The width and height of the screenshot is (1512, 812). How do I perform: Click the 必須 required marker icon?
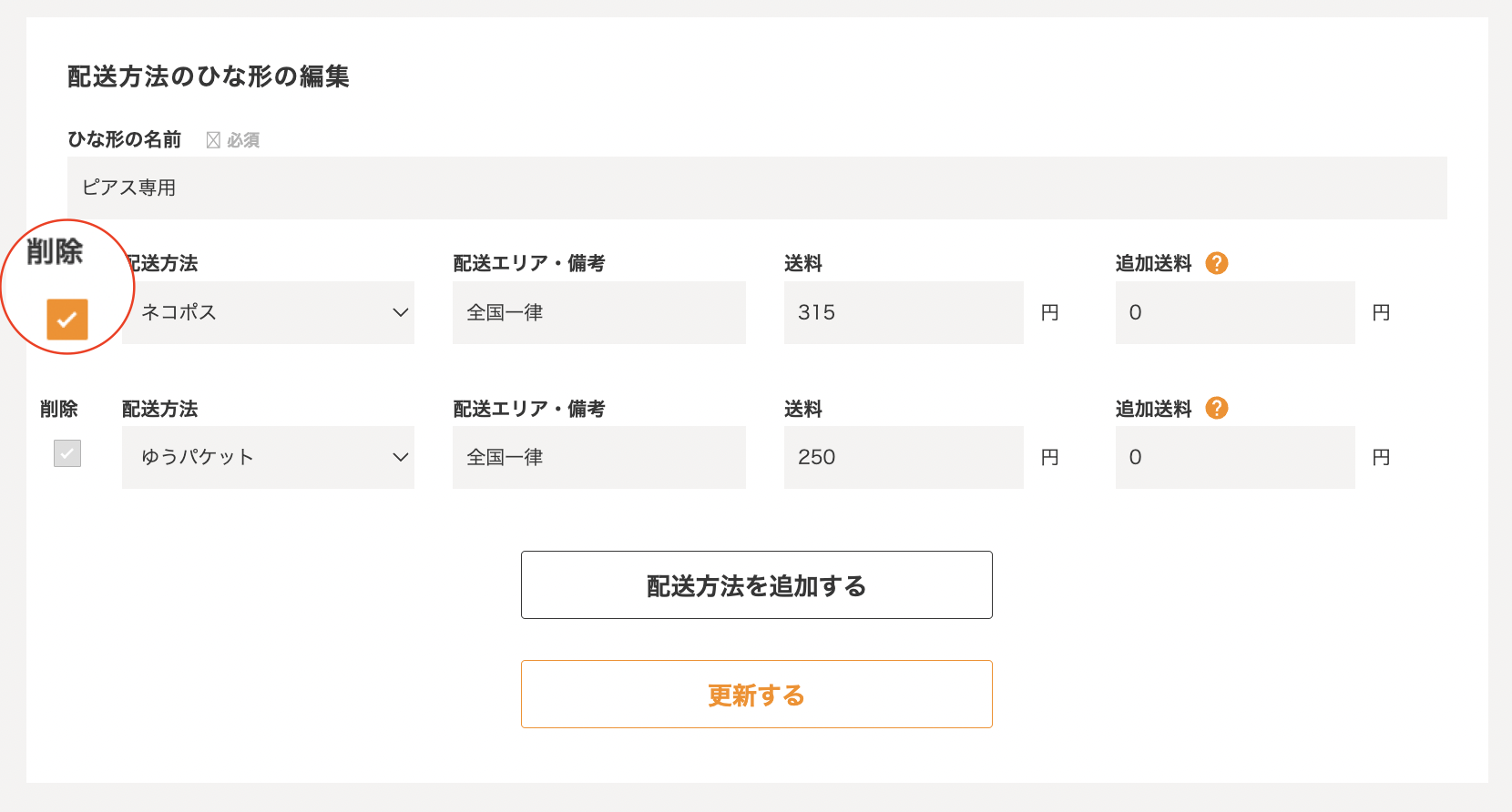pos(213,140)
